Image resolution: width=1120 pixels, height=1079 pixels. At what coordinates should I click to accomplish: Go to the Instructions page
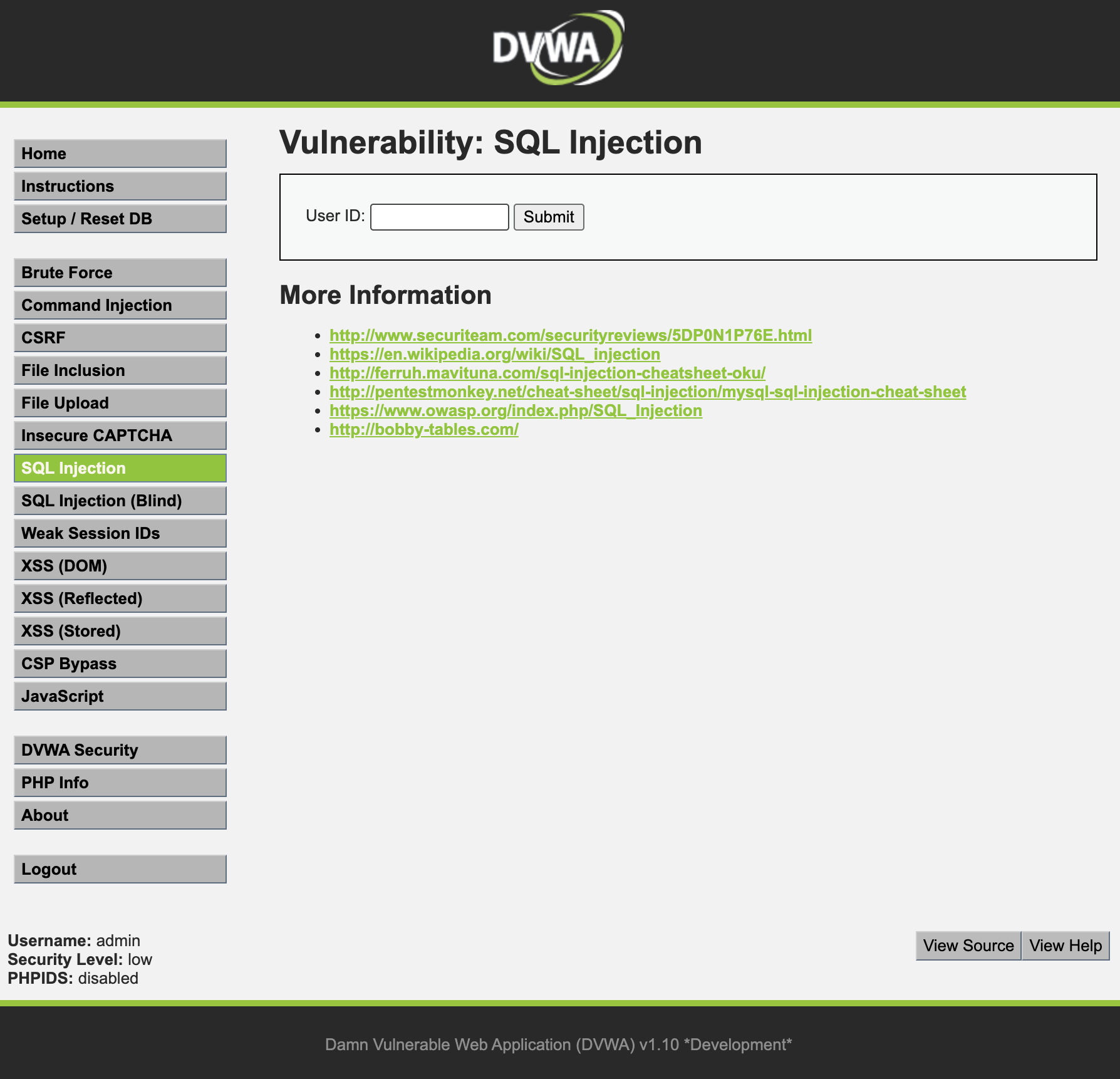[120, 186]
